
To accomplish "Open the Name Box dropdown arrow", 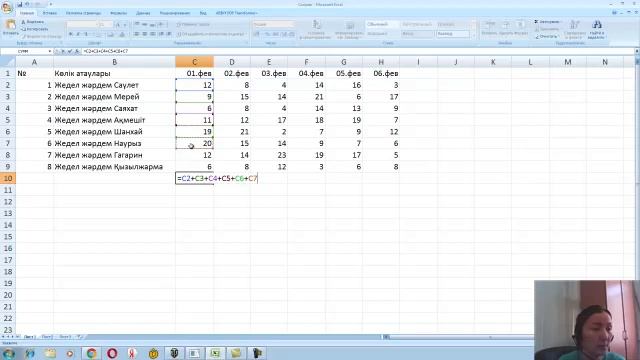I will click(50, 51).
